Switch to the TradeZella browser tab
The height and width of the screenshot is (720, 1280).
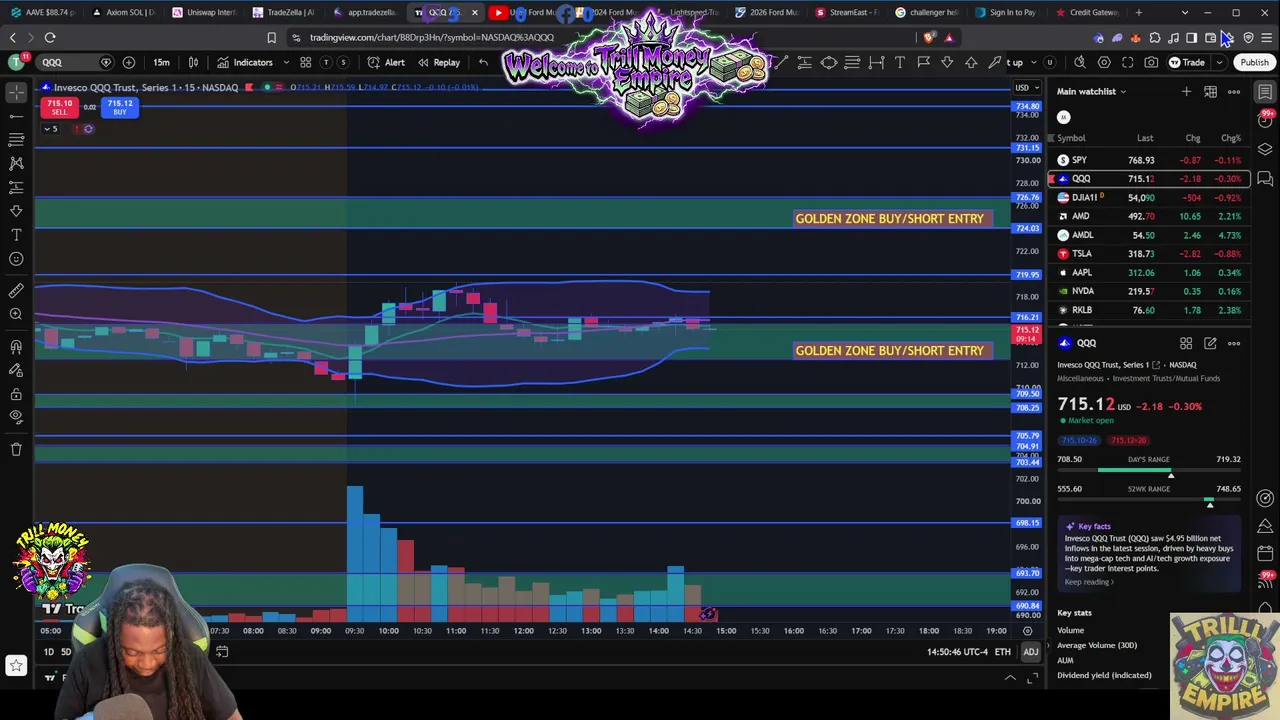(x=285, y=12)
